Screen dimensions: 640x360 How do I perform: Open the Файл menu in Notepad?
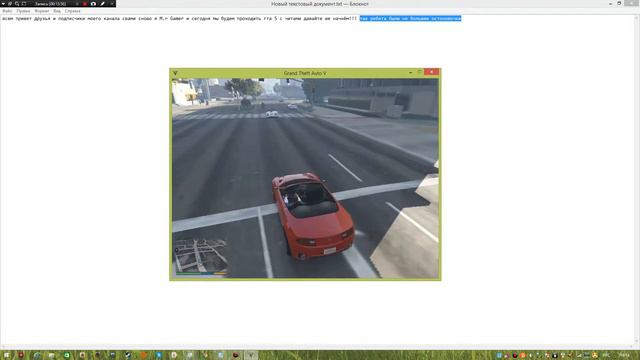click(7, 11)
